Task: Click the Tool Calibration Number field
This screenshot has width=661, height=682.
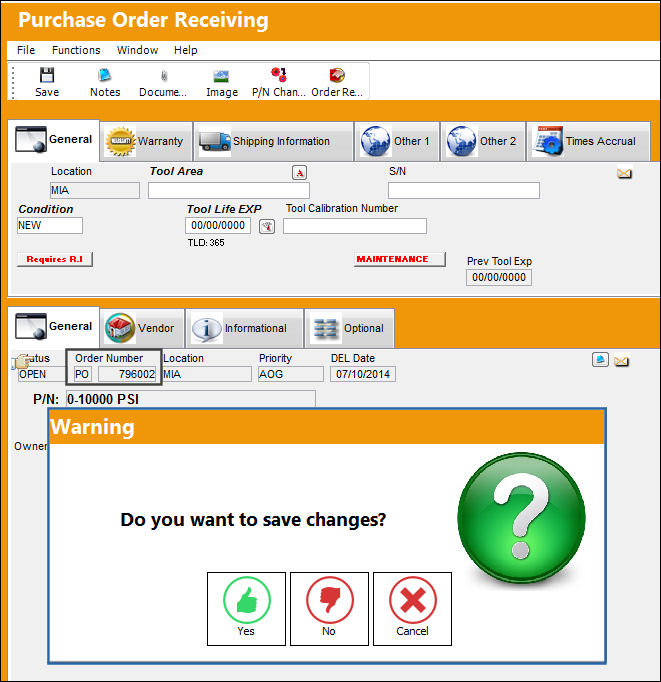Action: pyautogui.click(x=355, y=226)
